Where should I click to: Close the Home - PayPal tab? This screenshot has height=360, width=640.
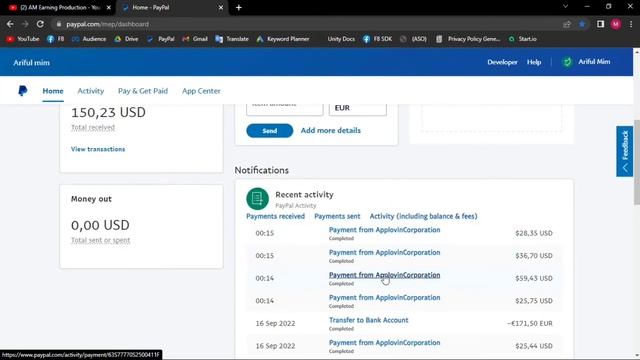[x=221, y=7]
